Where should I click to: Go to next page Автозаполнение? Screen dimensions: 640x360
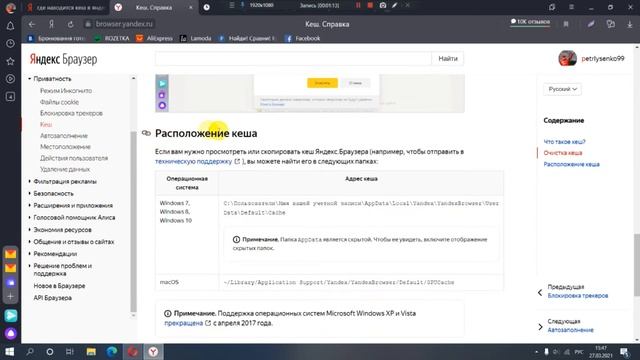point(571,330)
